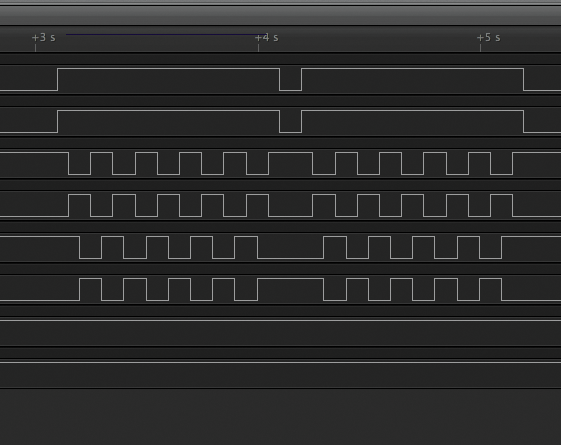This screenshot has width=561, height=445.
Task: Click the short low pulse on the second channel
Action: (291, 122)
